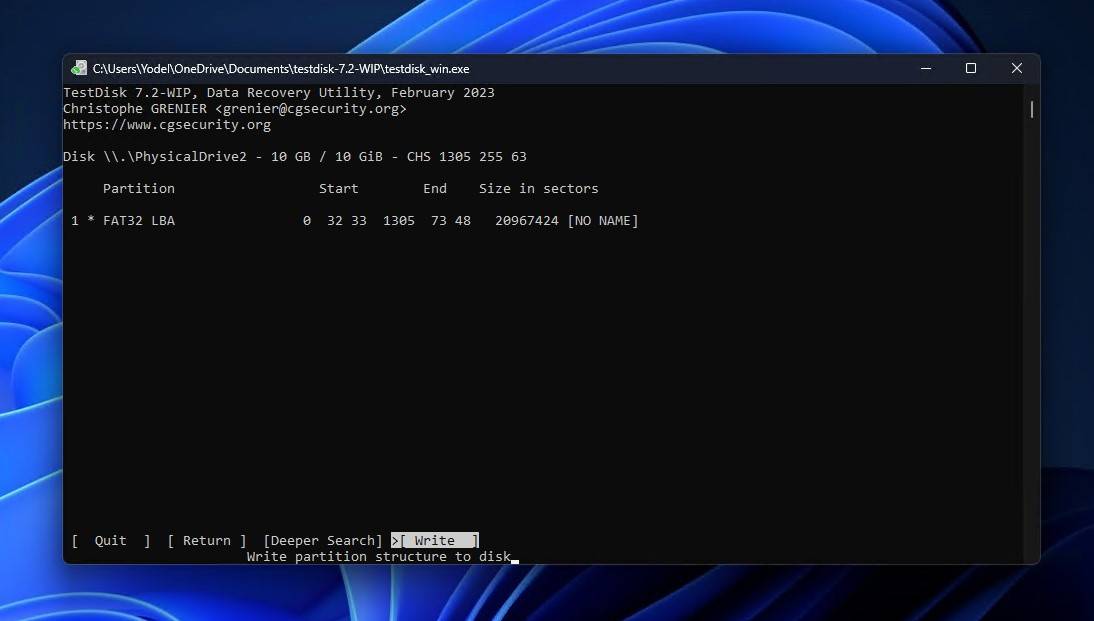1094x621 pixels.
Task: Click the 20967424 sector size value
Action: (x=527, y=221)
